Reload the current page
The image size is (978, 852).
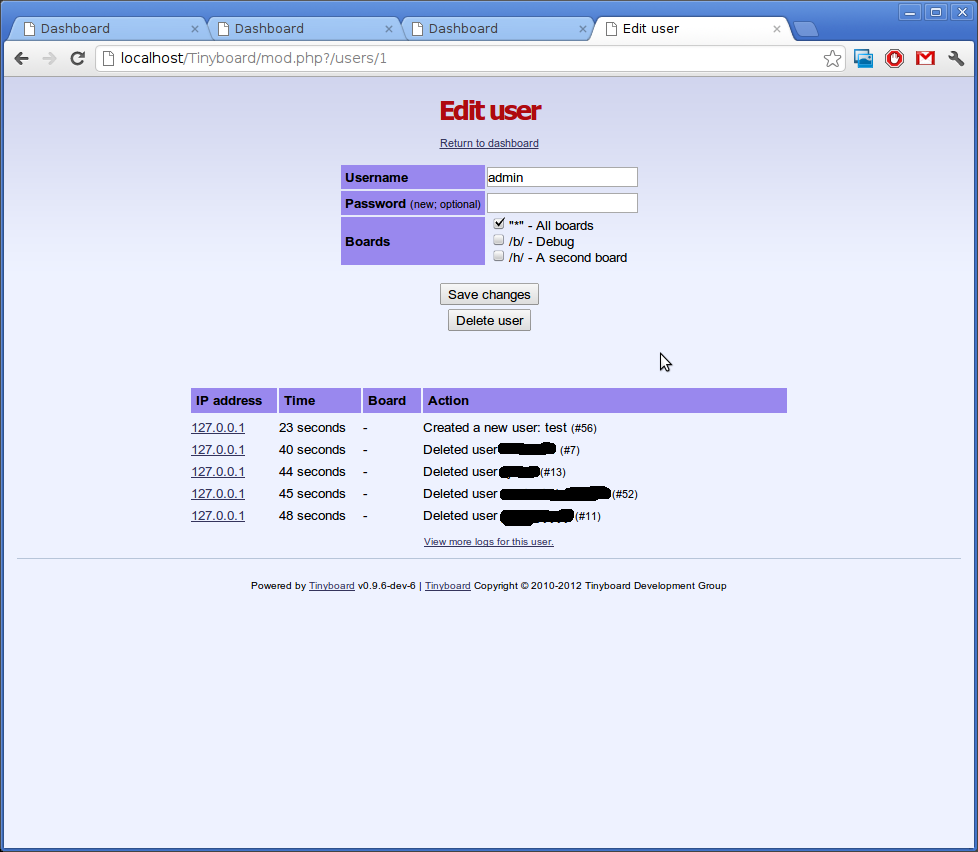coord(77,59)
